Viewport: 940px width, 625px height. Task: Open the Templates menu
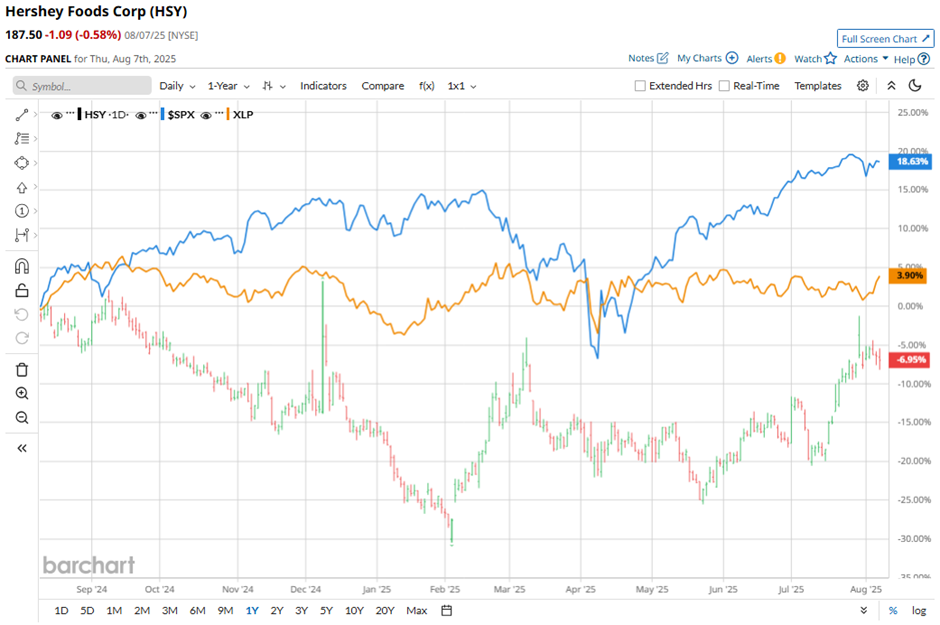coord(818,86)
